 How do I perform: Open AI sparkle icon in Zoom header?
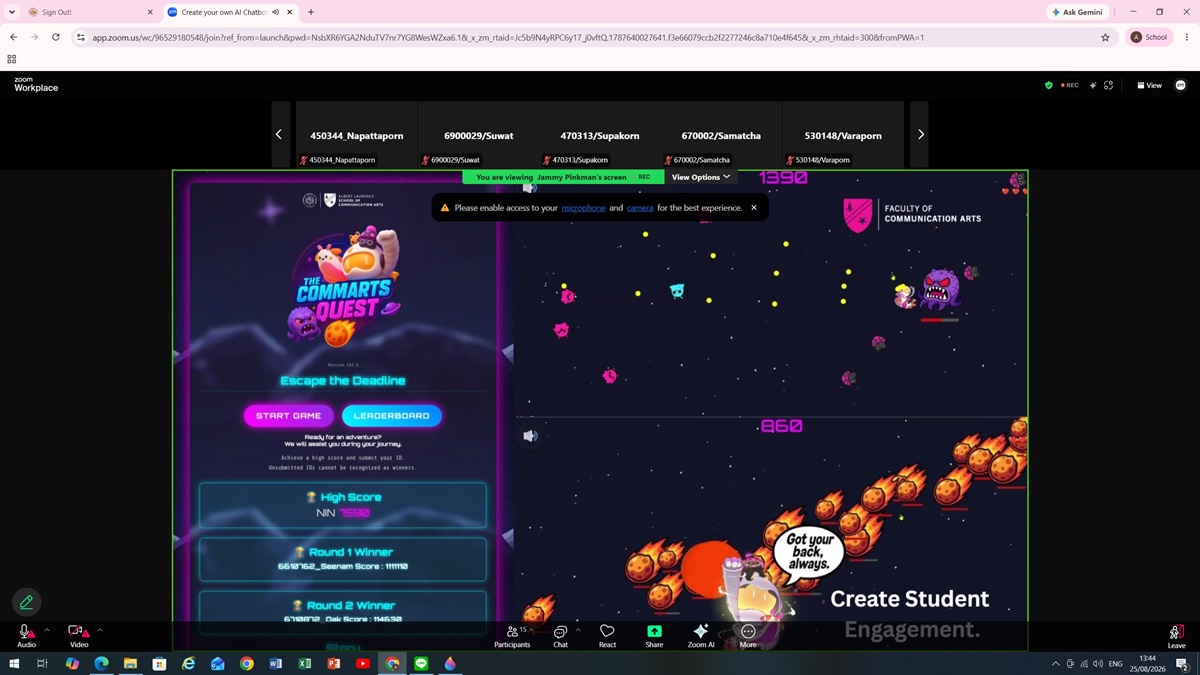pyautogui.click(x=1093, y=86)
